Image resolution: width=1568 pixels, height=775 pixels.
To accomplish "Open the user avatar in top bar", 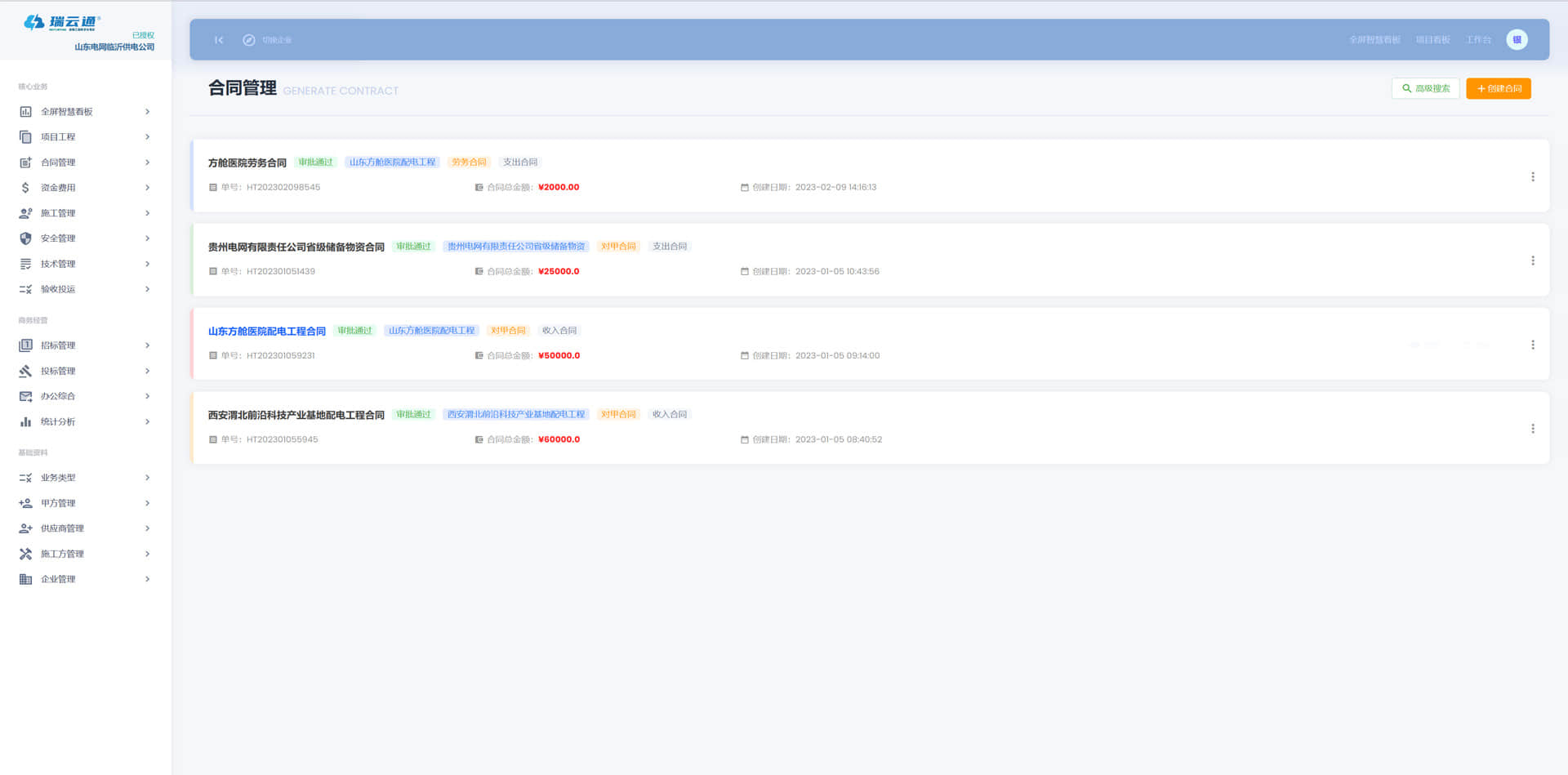I will click(1517, 40).
